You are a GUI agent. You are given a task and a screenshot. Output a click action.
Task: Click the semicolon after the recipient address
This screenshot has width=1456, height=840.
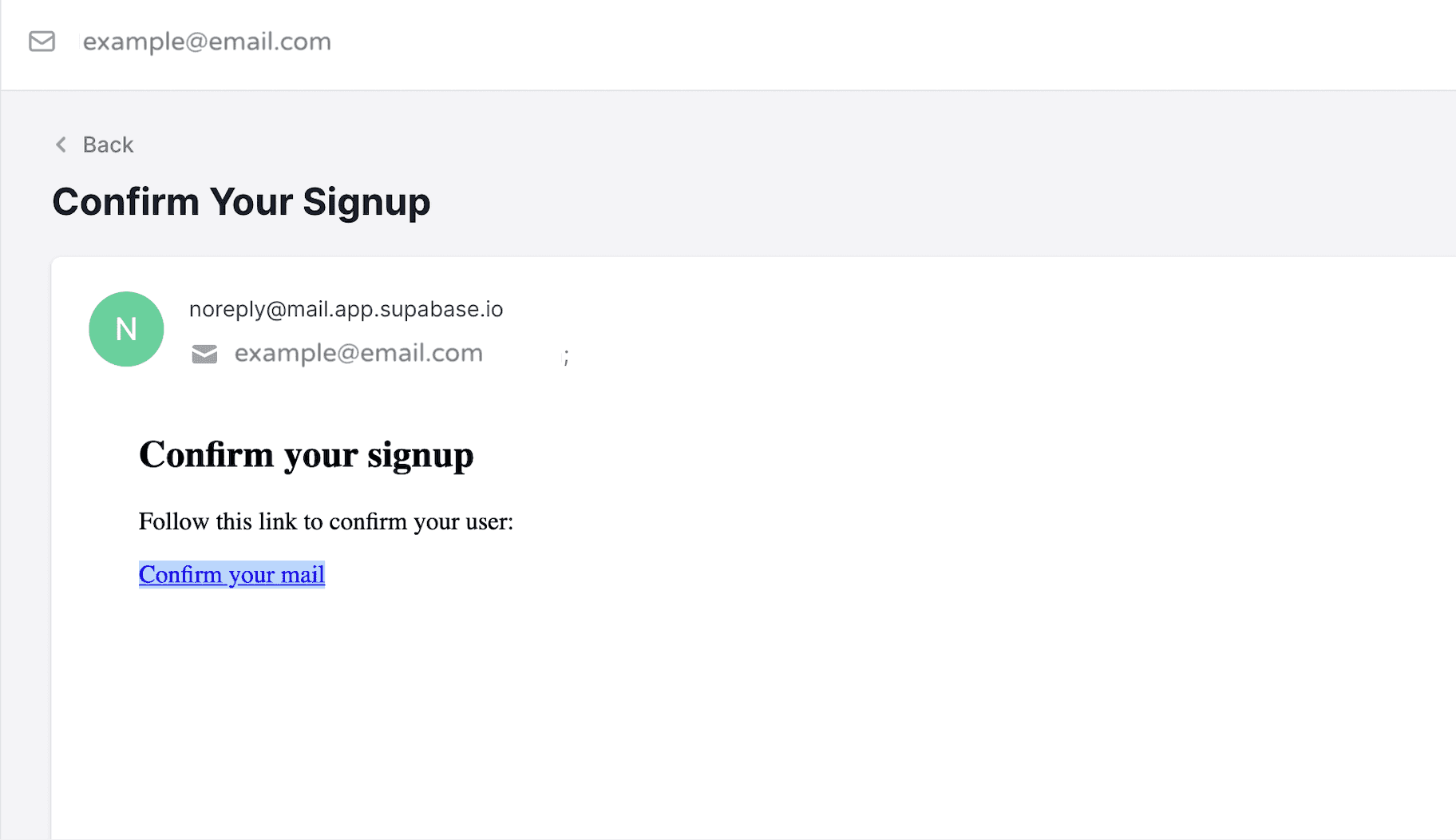[x=567, y=357]
